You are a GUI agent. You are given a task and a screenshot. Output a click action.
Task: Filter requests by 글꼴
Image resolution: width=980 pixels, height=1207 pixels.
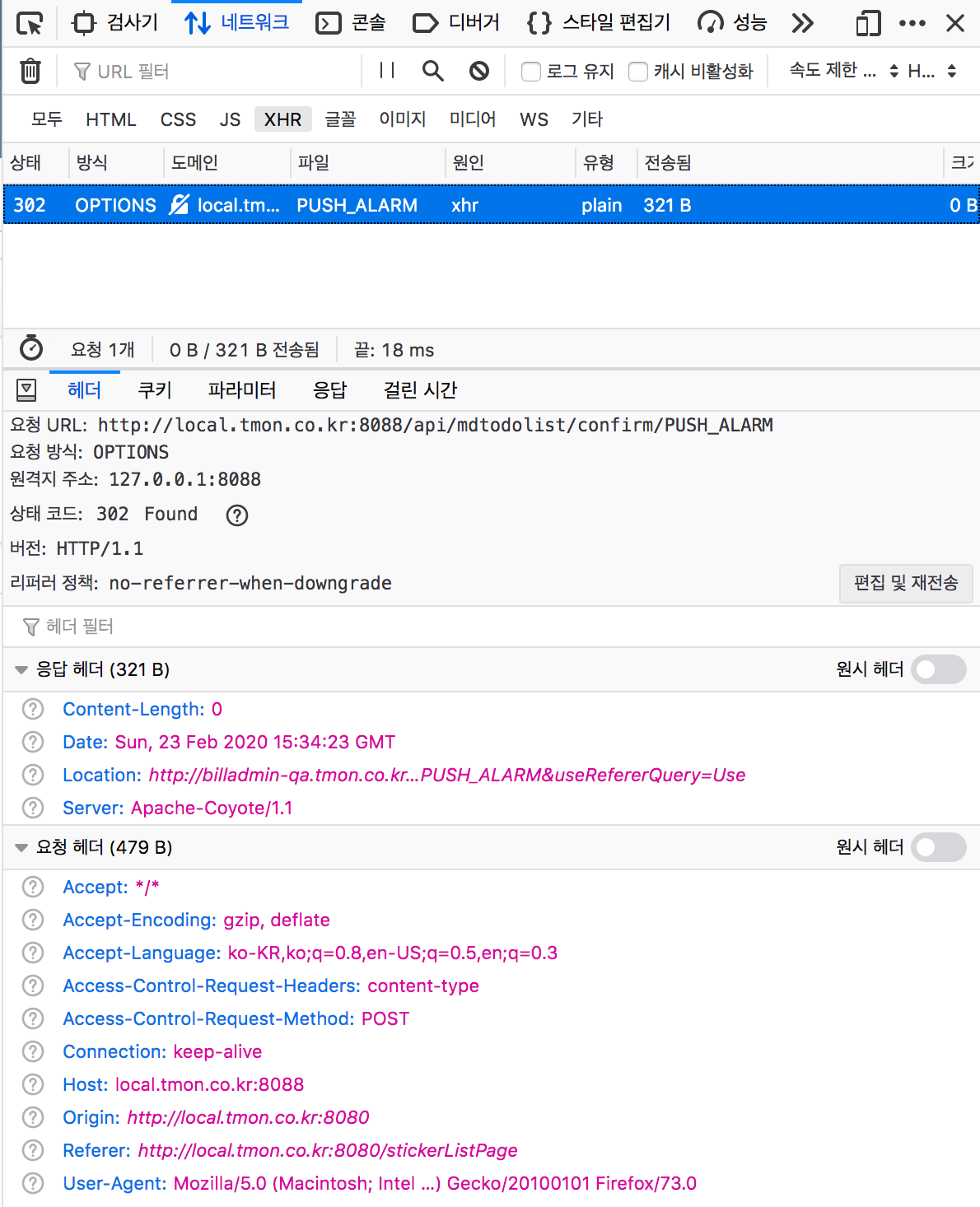tap(340, 119)
